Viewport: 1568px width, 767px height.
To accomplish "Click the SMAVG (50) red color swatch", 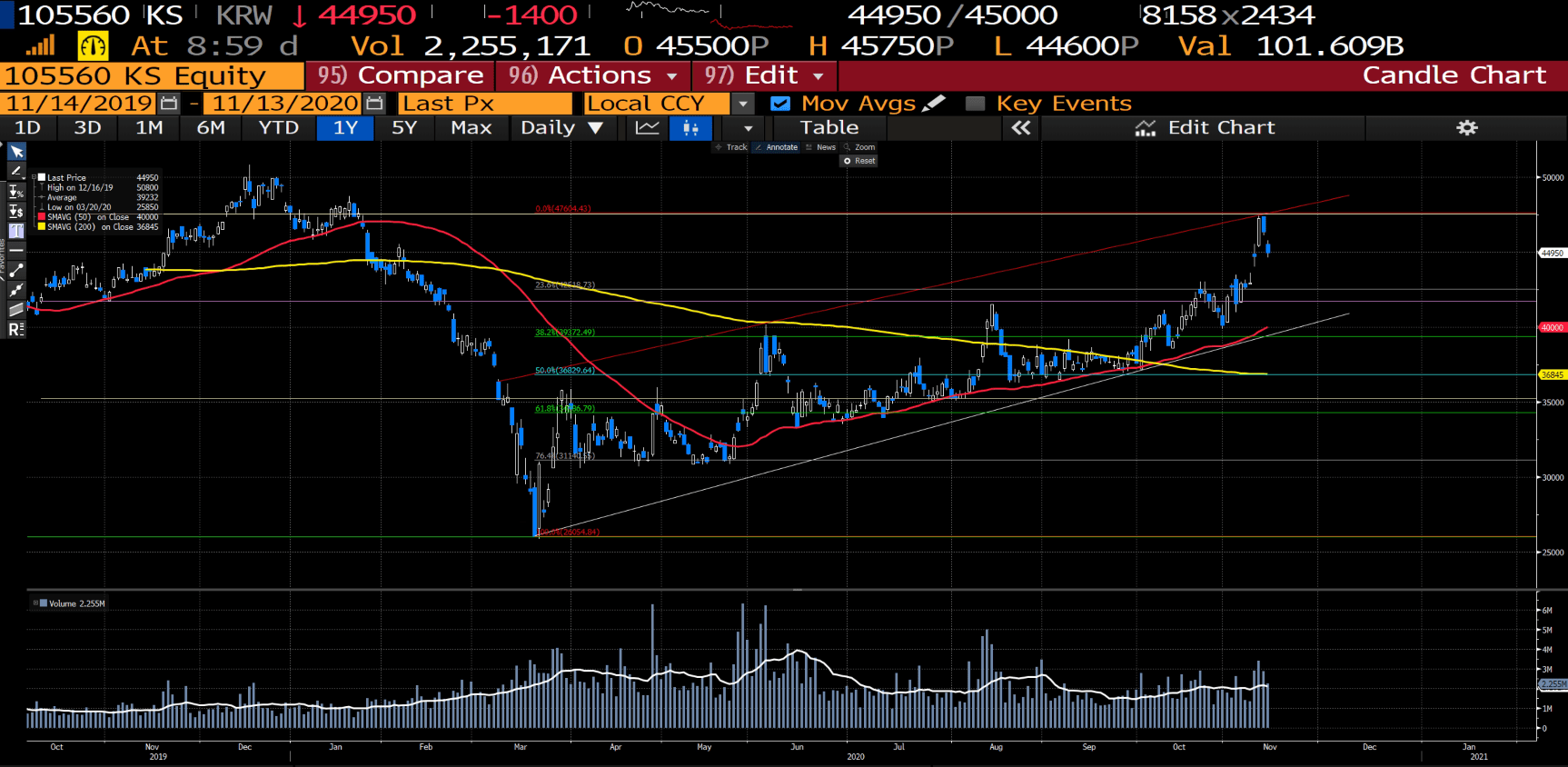I will coord(42,217).
